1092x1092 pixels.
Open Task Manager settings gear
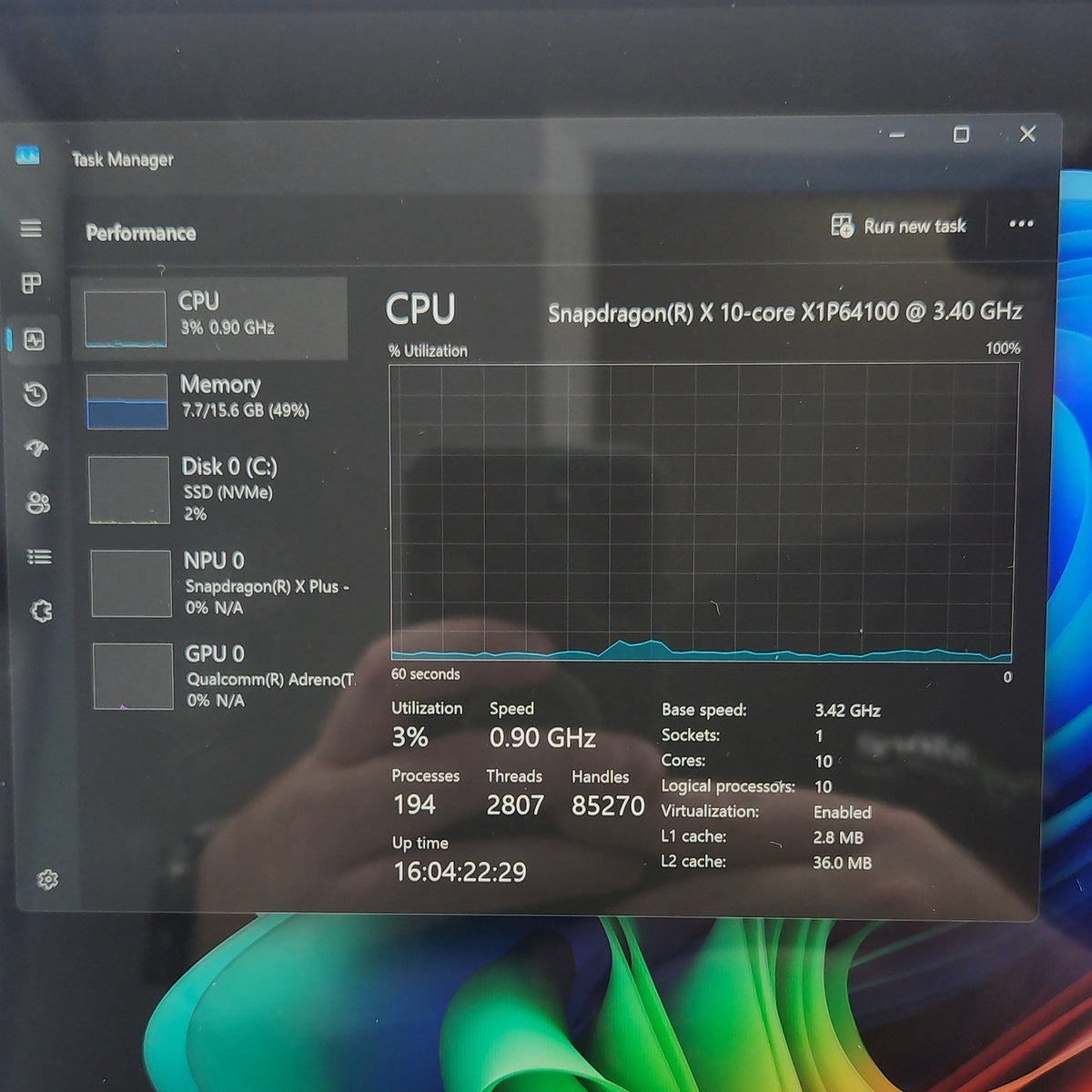[x=47, y=880]
